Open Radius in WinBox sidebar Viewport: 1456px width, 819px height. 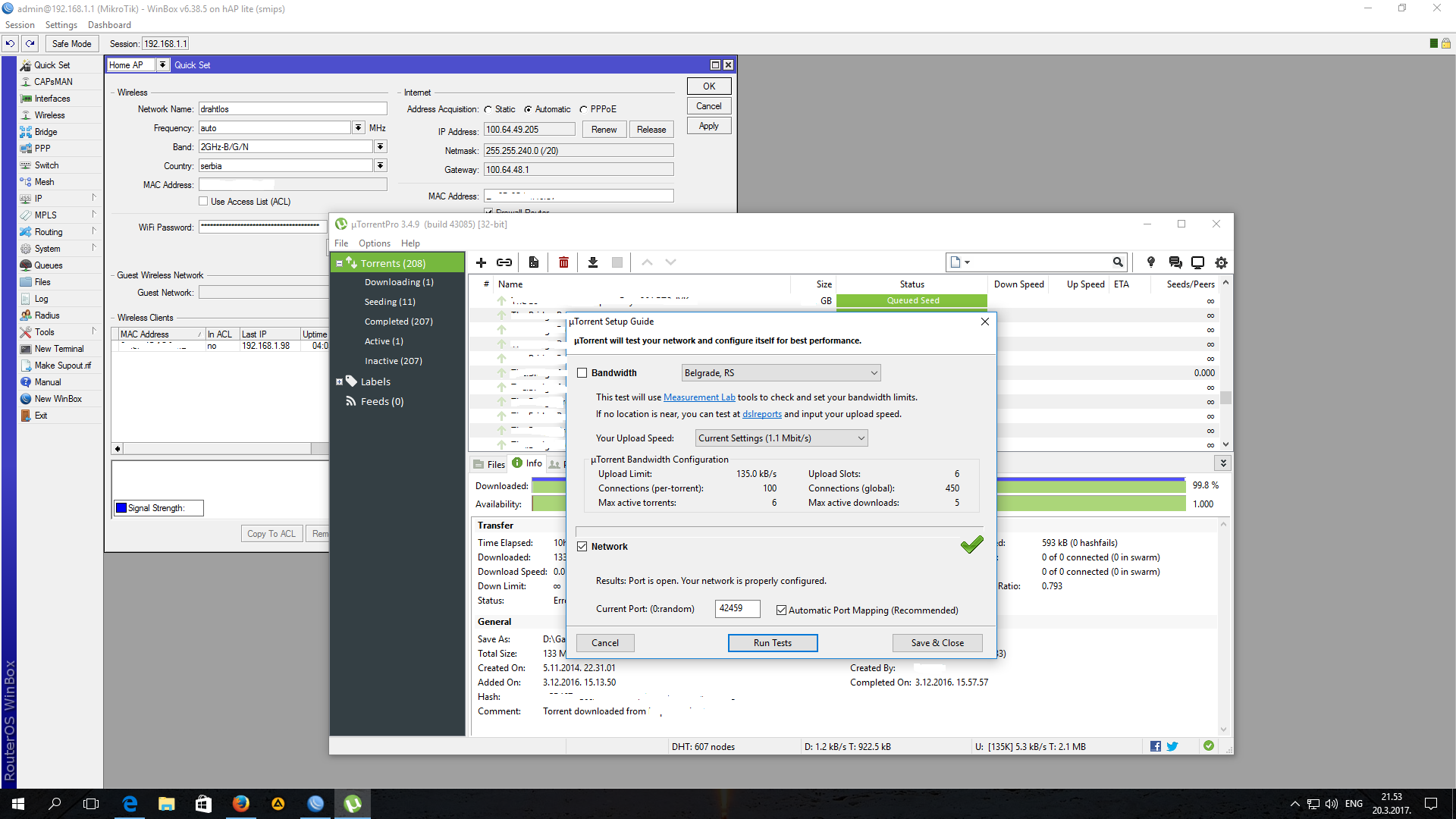tap(47, 315)
